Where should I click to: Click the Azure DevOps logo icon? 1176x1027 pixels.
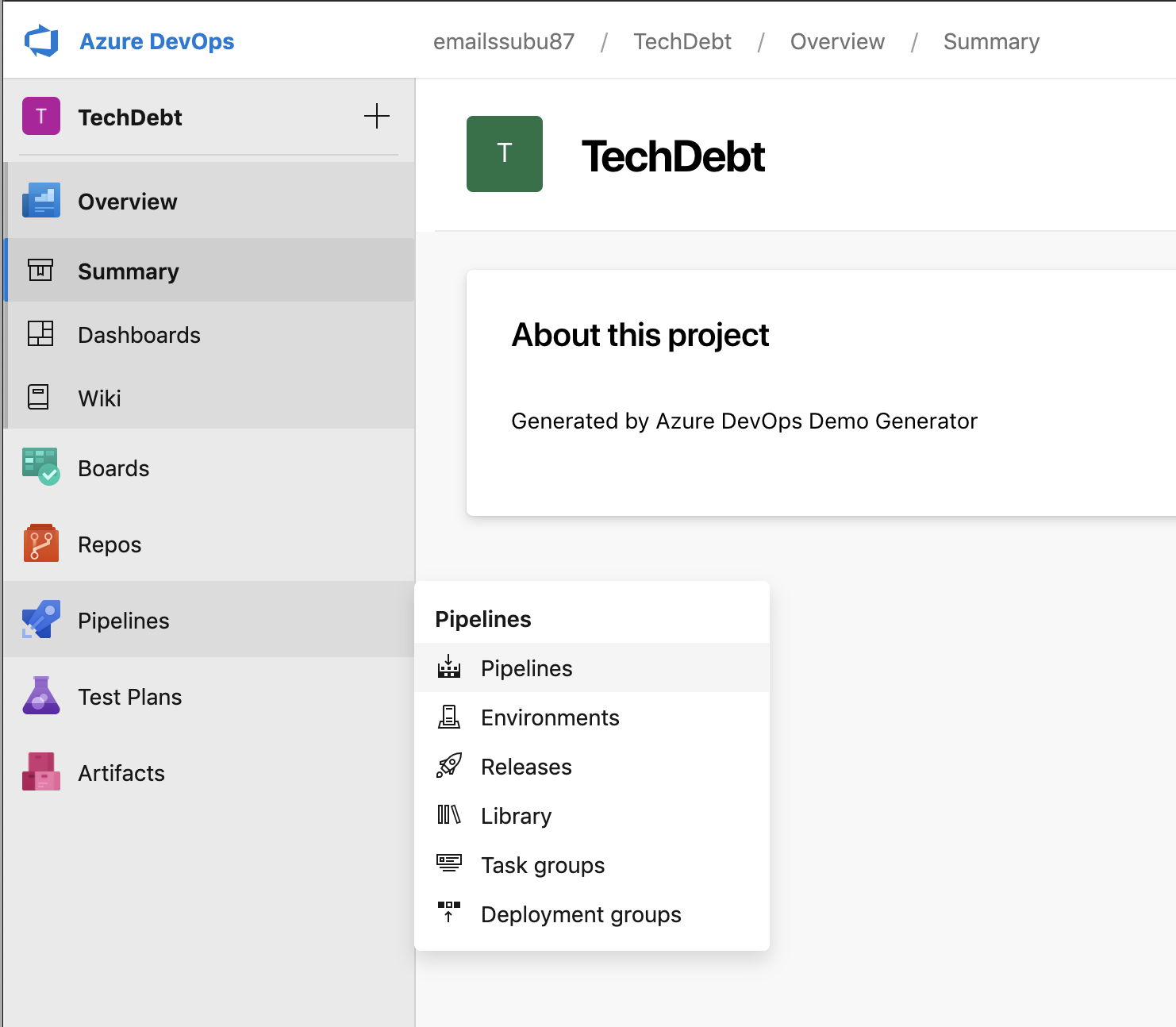41,39
